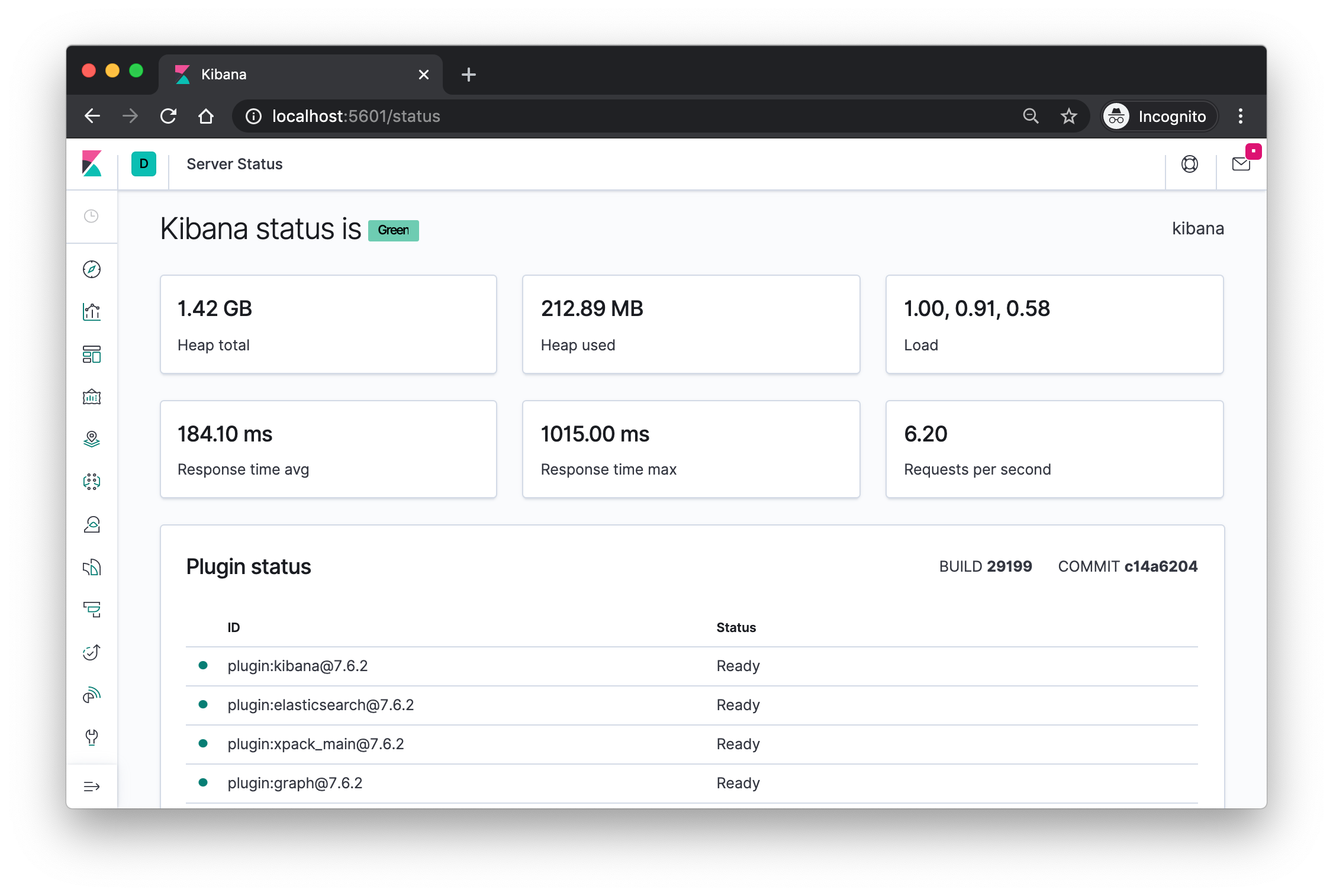Open Dashboard icon in sidebar

click(x=92, y=354)
